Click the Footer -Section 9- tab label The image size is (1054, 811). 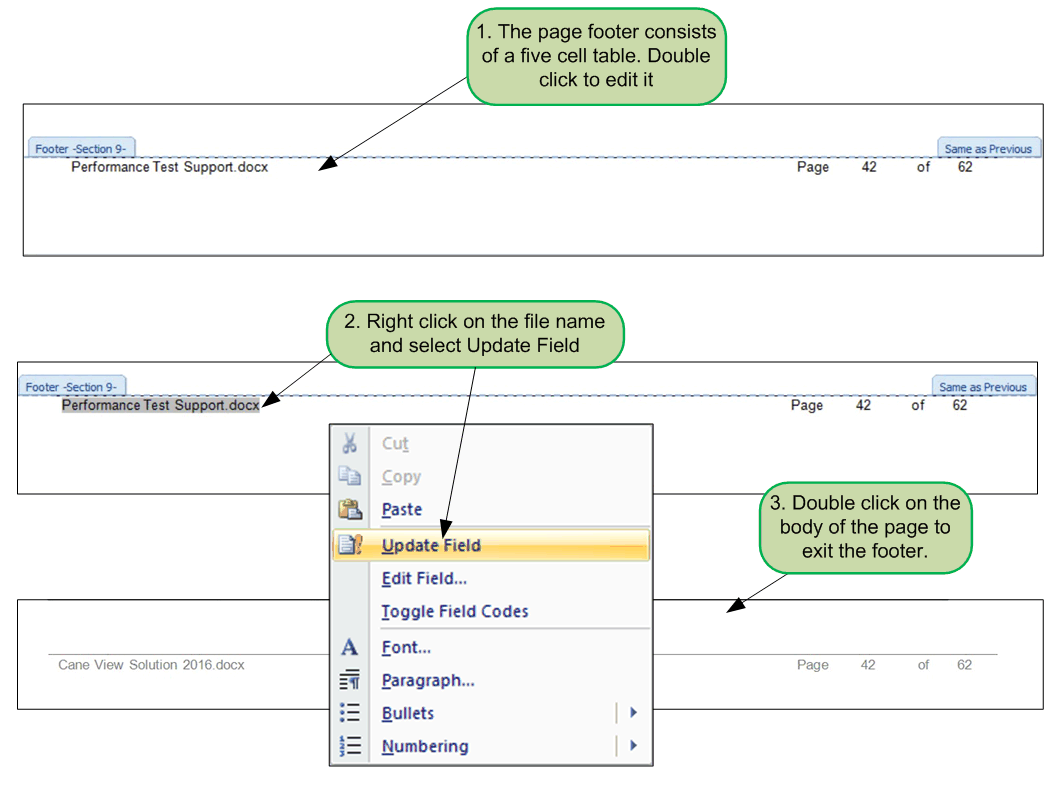pyautogui.click(x=80, y=147)
